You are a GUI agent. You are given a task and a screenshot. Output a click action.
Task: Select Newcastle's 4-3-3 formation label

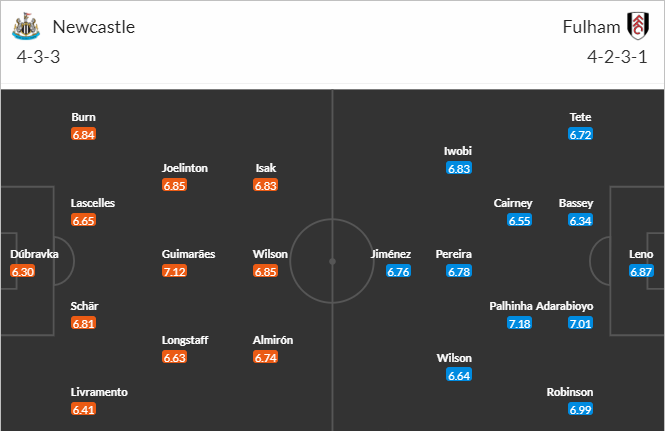tap(41, 57)
